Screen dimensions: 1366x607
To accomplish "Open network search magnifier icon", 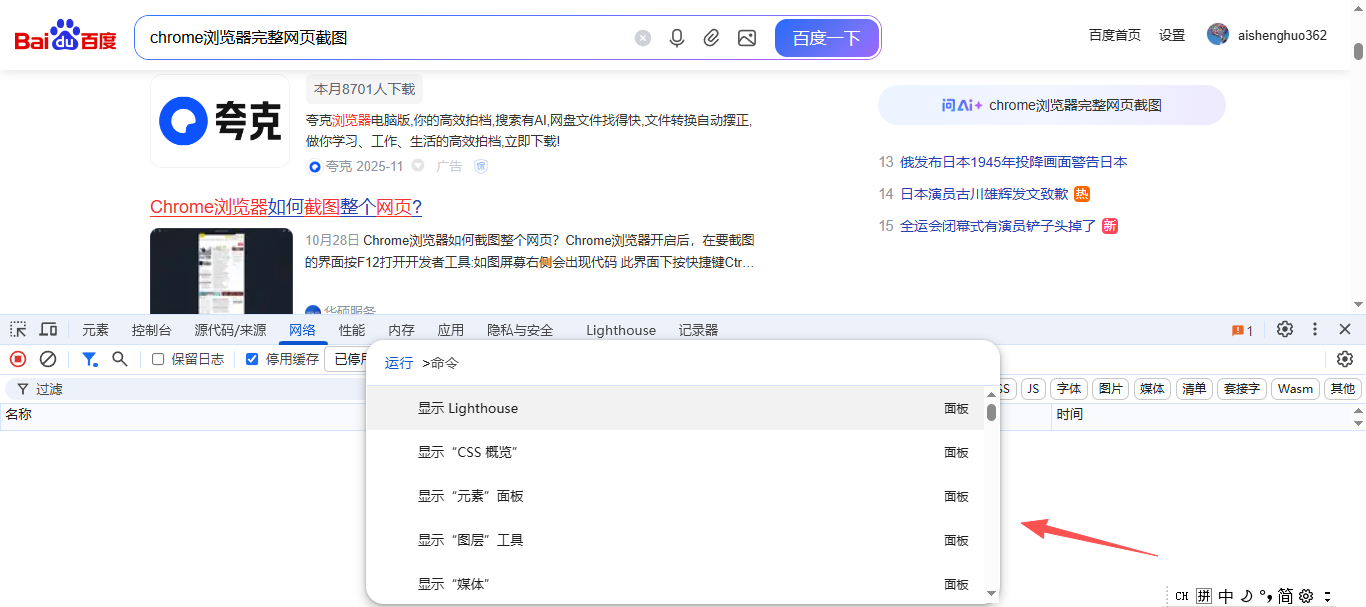I will (120, 359).
